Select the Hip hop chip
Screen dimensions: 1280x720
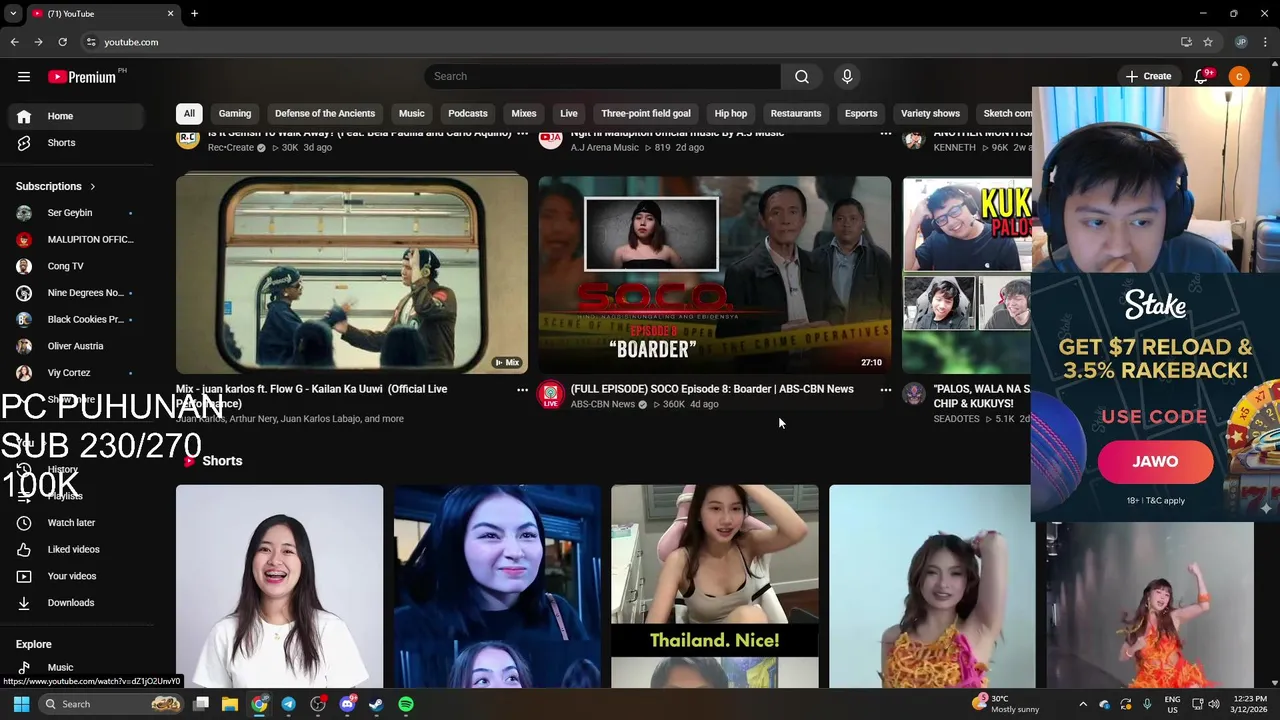coord(731,113)
